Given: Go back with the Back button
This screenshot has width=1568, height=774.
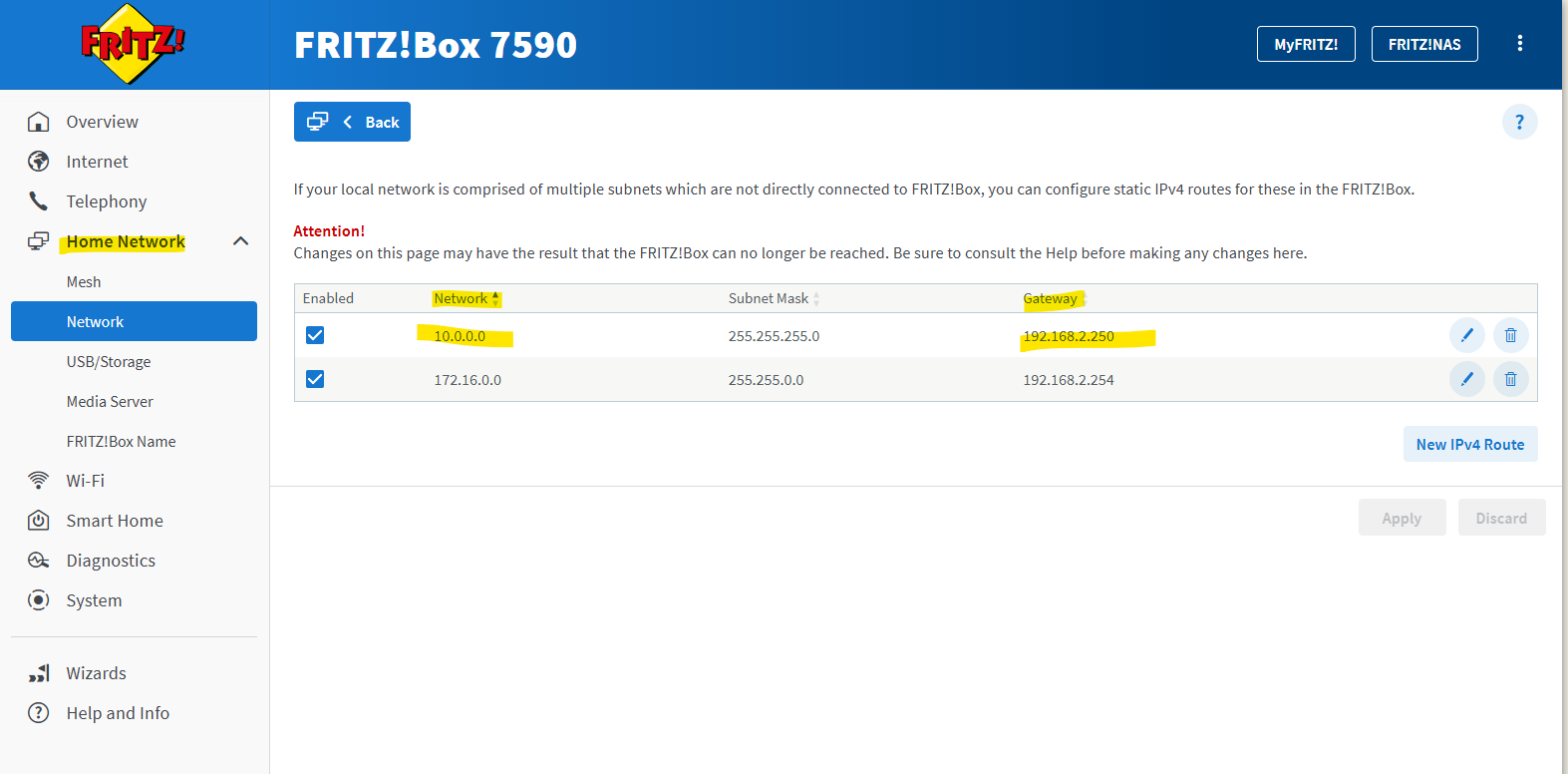Looking at the screenshot, I should [352, 122].
